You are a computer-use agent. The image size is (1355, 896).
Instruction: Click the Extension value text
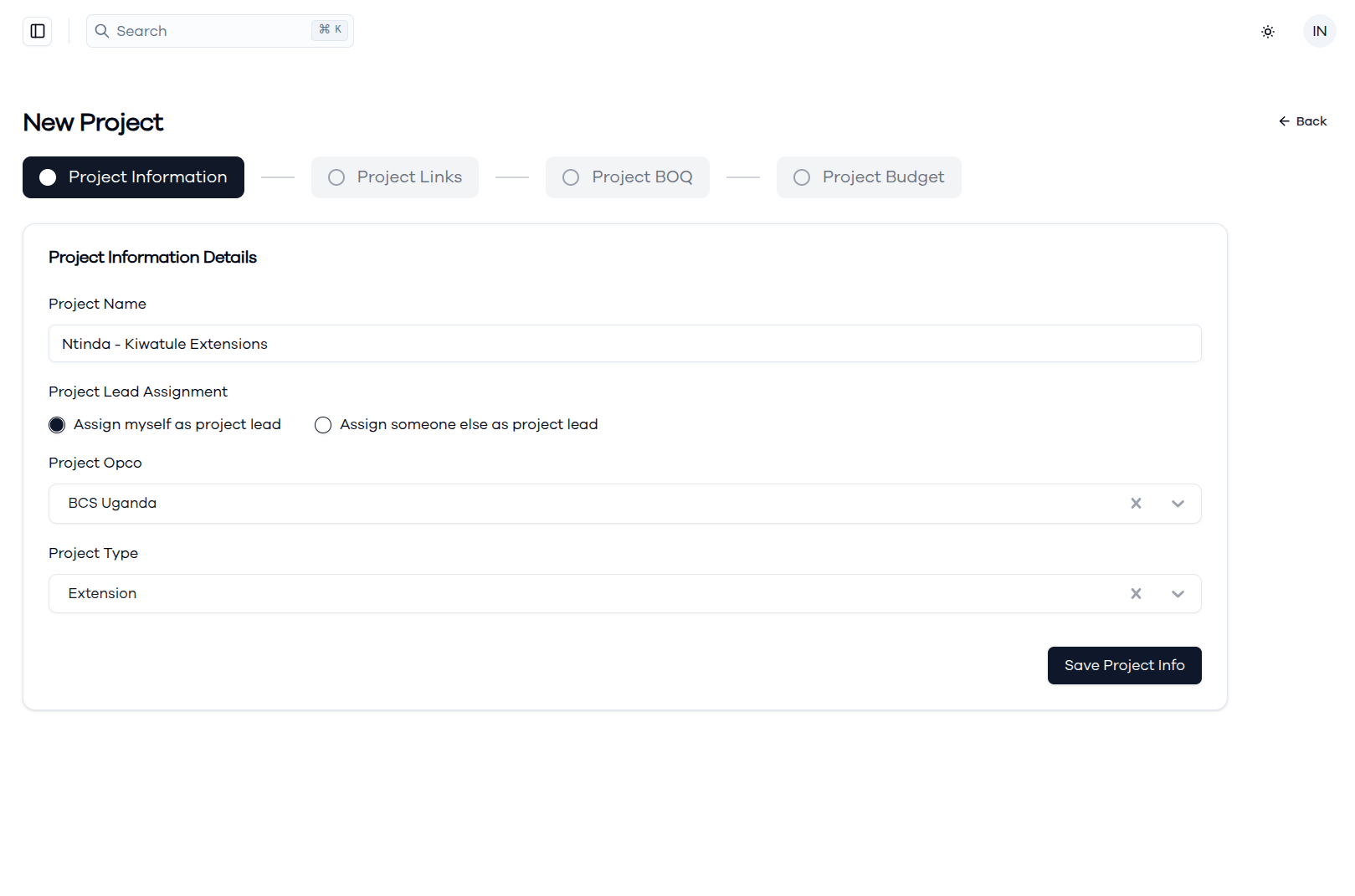point(102,594)
